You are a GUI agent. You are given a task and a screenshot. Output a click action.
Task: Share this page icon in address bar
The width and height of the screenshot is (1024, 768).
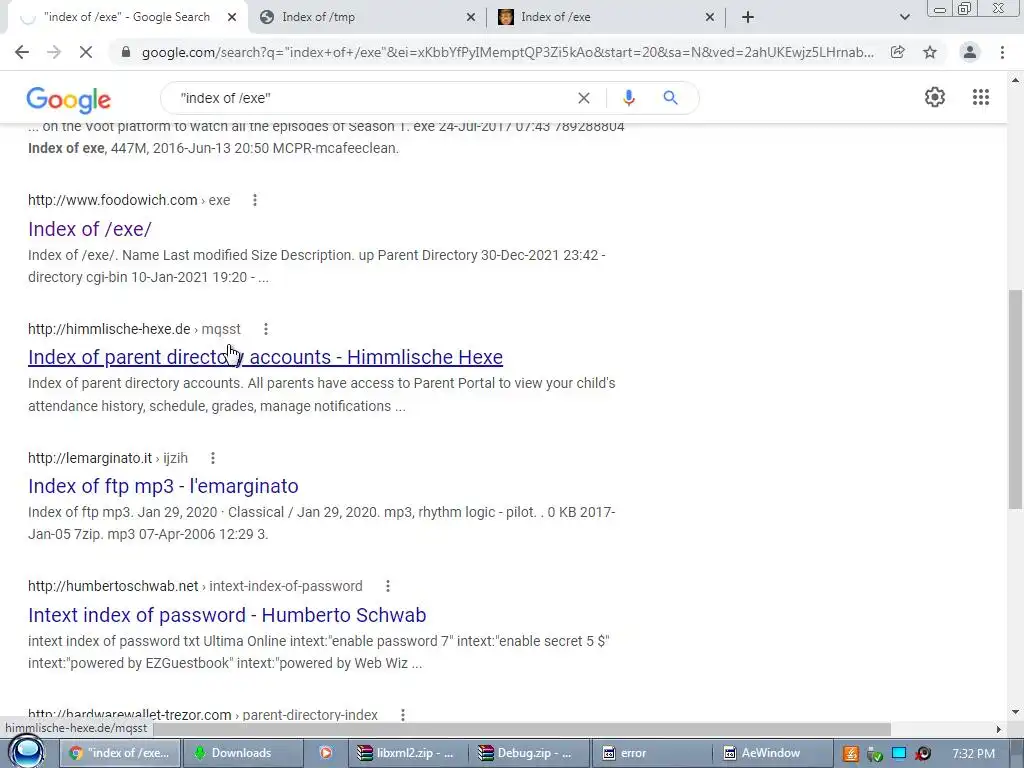(x=898, y=52)
